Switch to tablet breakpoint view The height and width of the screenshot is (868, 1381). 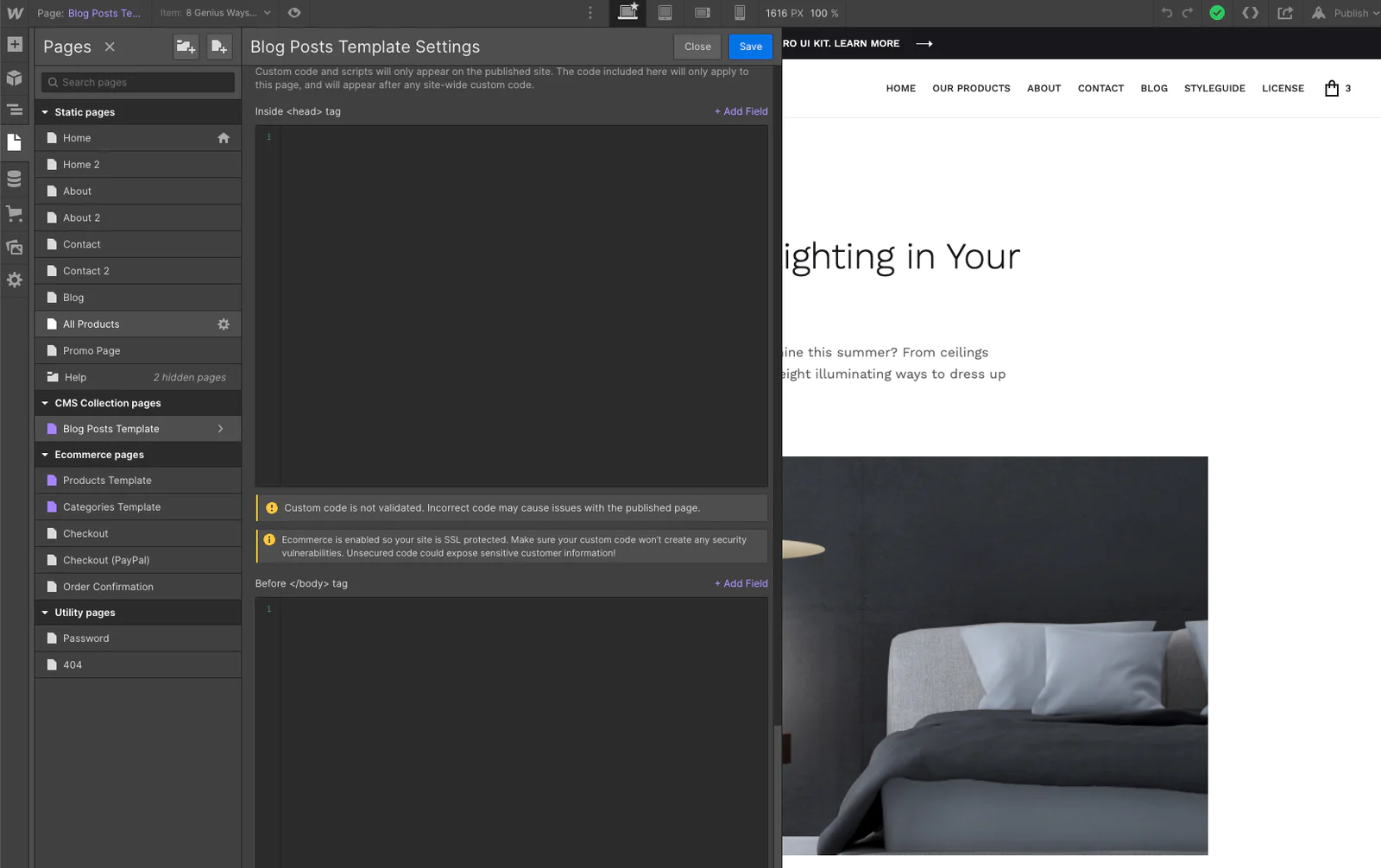click(665, 13)
